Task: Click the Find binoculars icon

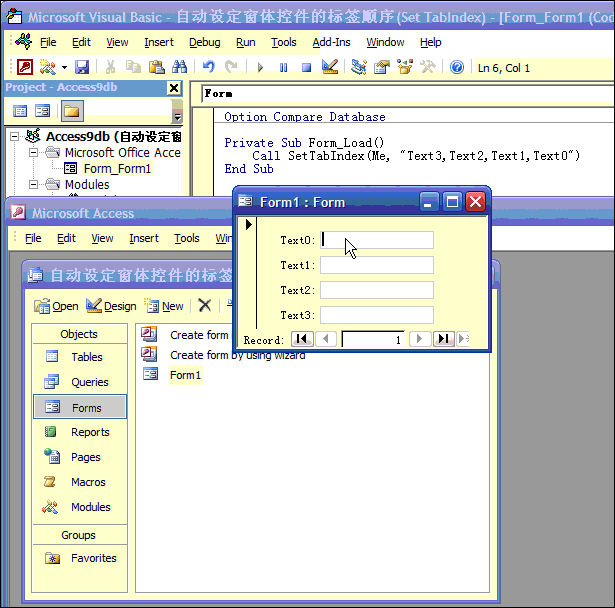Action: (179, 67)
